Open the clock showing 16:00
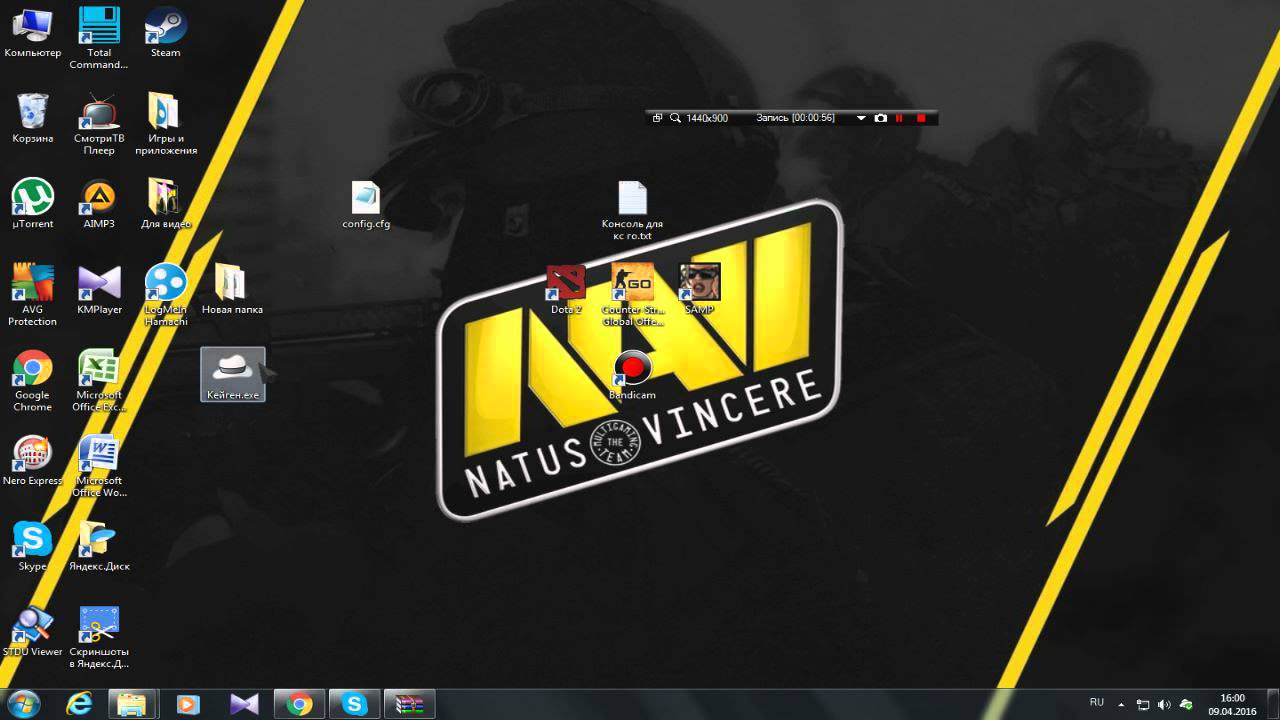This screenshot has height=720, width=1280. click(x=1232, y=704)
